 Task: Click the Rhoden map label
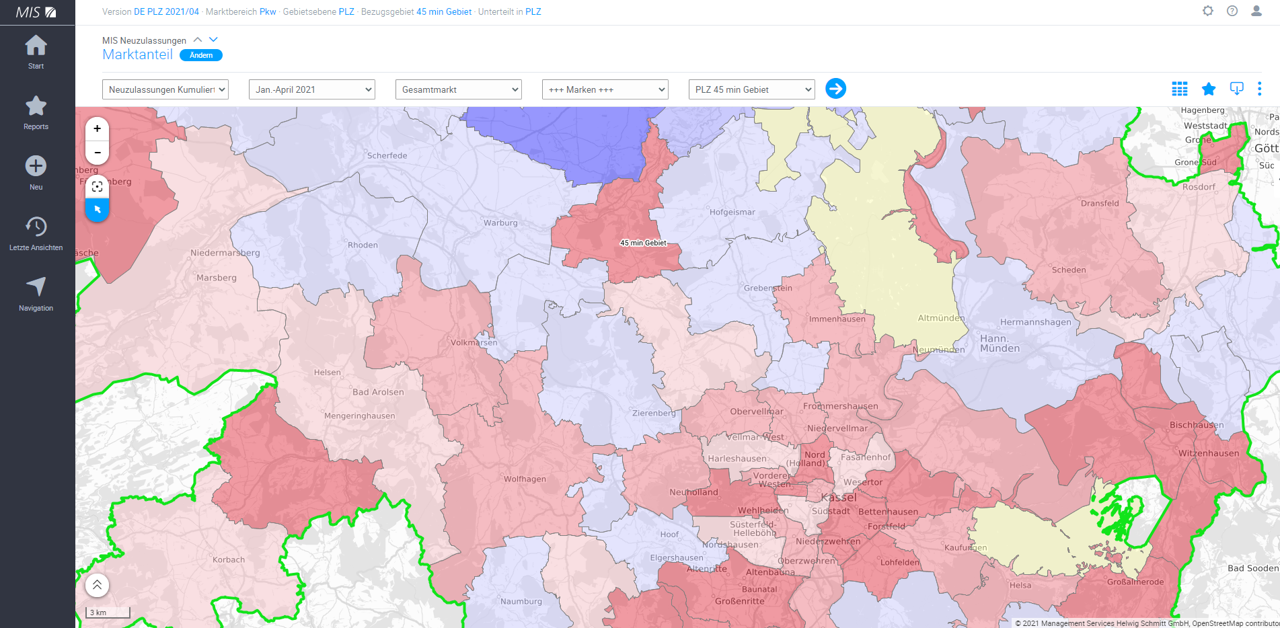(x=362, y=245)
